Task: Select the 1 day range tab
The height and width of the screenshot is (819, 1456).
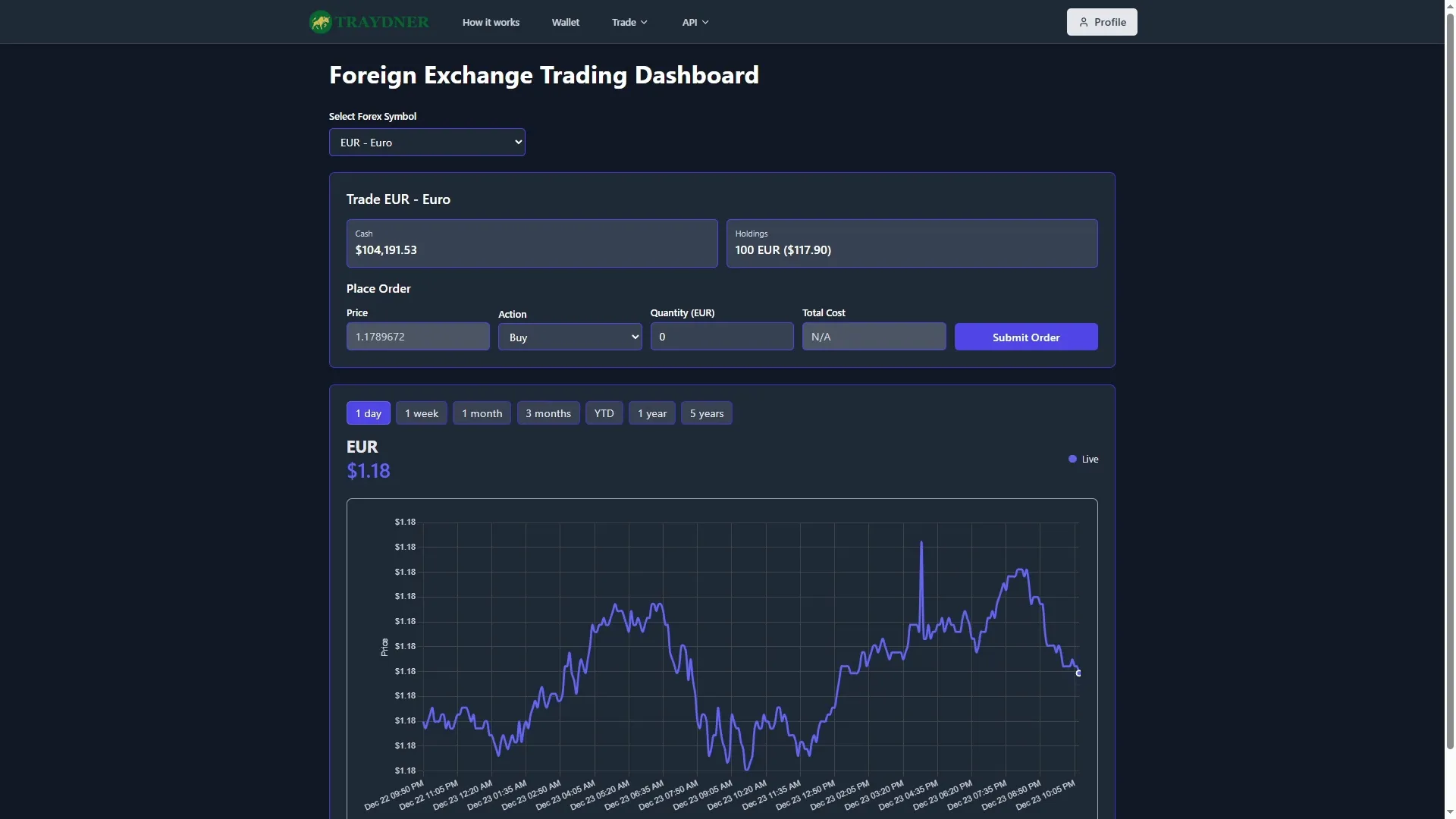Action: pyautogui.click(x=369, y=413)
